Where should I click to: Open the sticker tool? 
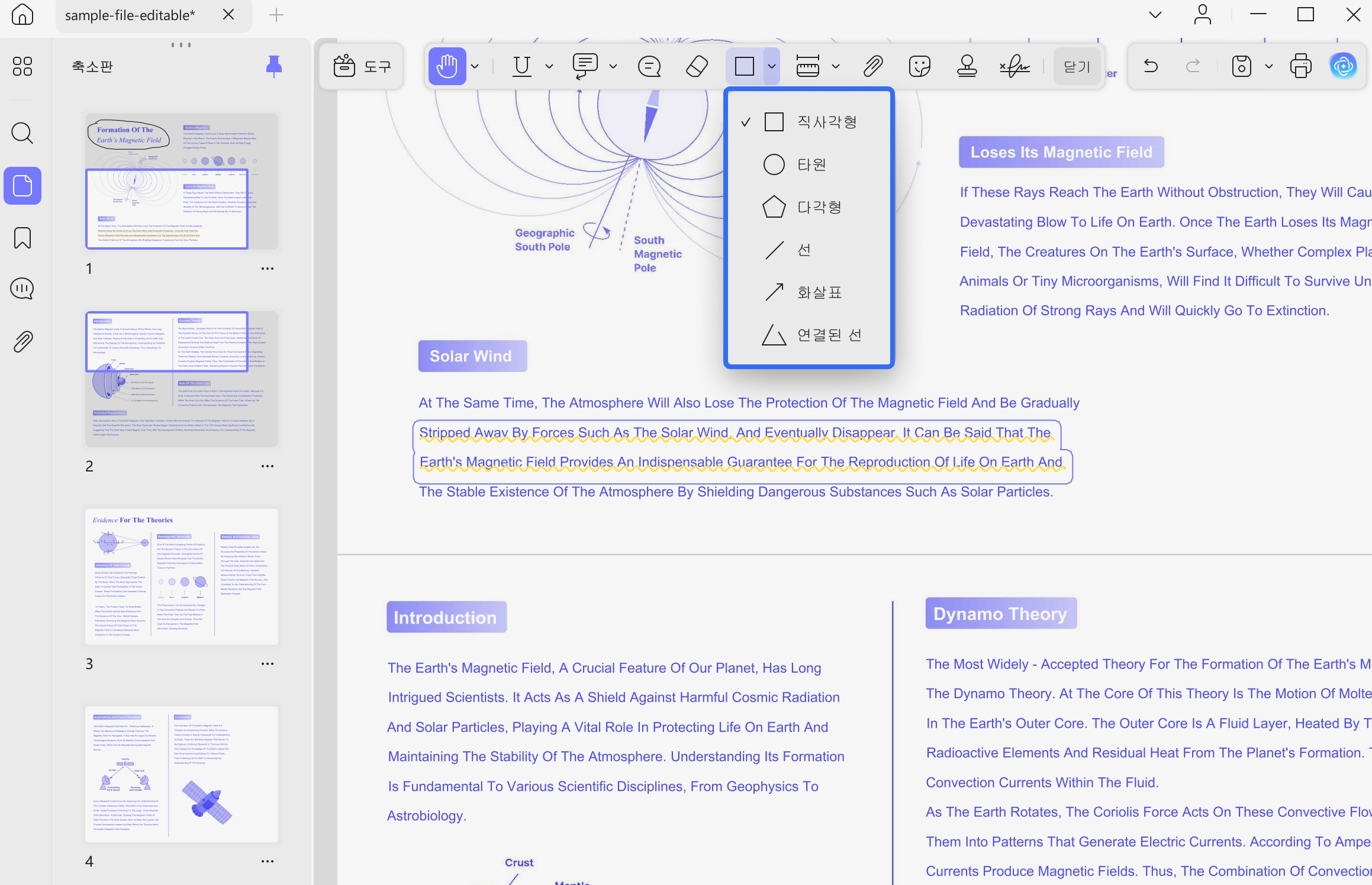919,66
